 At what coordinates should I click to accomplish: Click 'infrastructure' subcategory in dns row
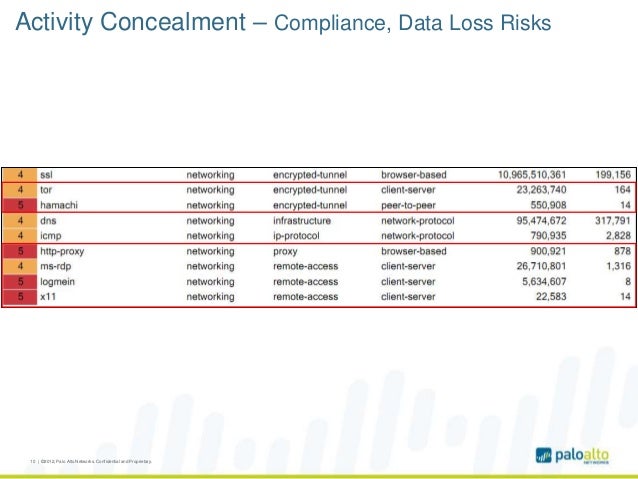302,221
